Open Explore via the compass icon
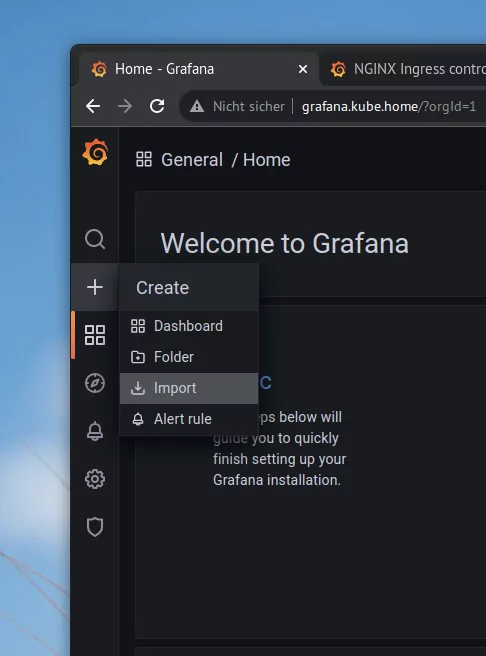This screenshot has width=486, height=656. click(95, 383)
